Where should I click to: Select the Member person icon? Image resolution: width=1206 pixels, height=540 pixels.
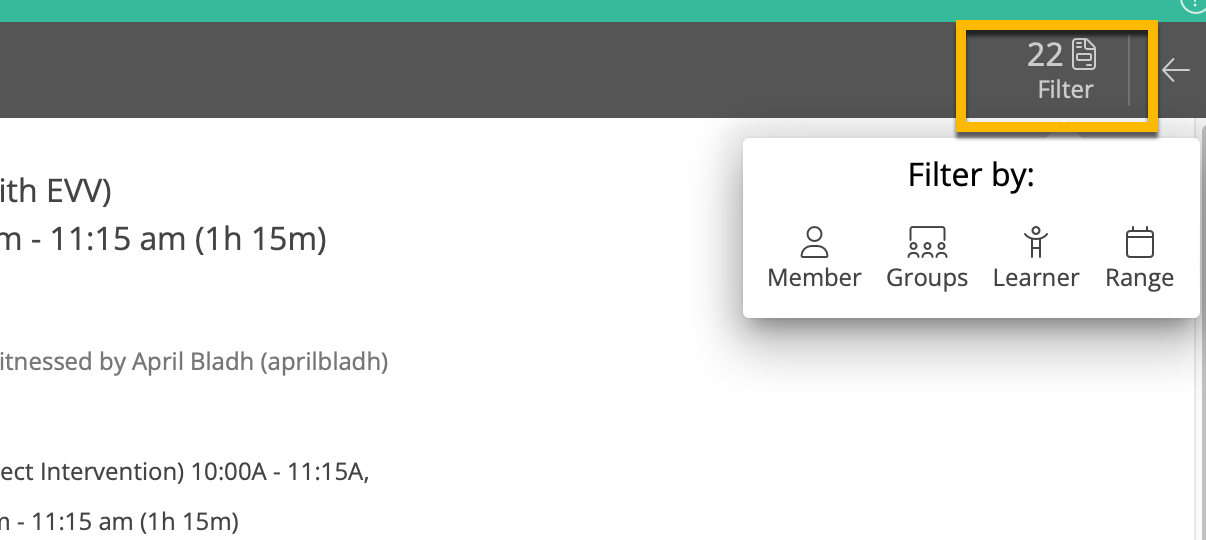(x=814, y=241)
